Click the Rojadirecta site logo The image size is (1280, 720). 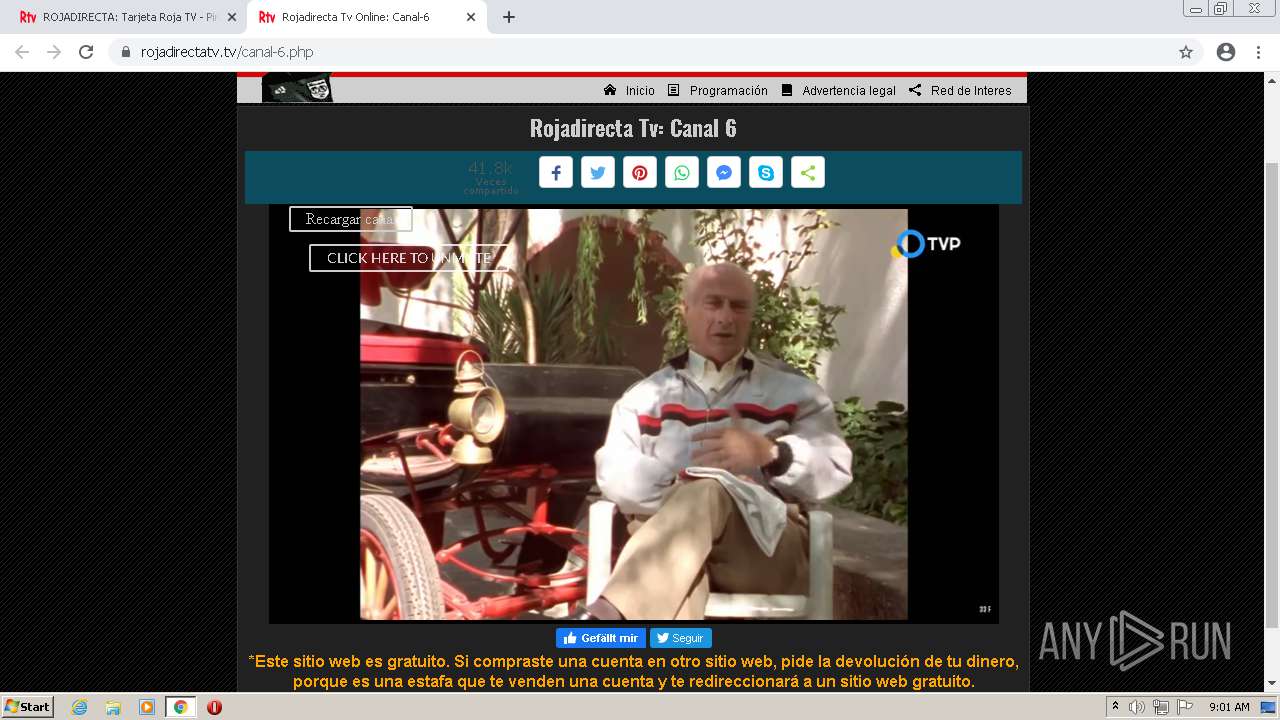coord(297,89)
